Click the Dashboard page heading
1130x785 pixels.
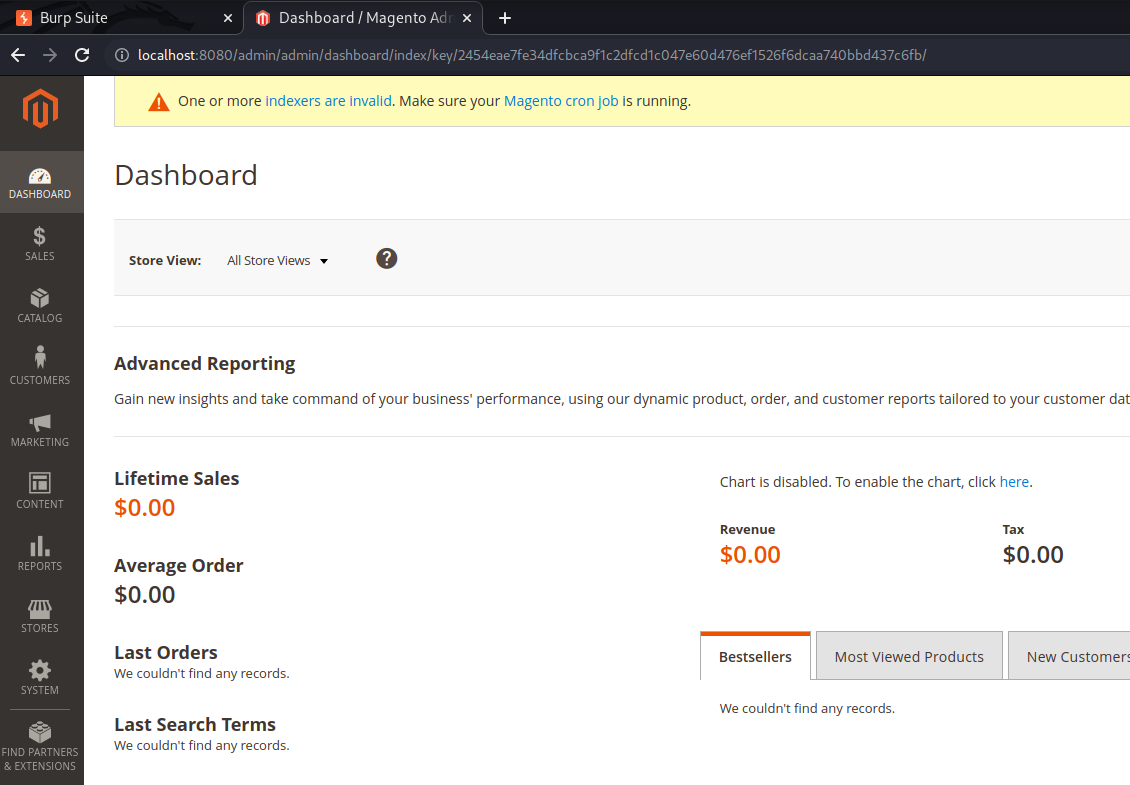coord(186,175)
